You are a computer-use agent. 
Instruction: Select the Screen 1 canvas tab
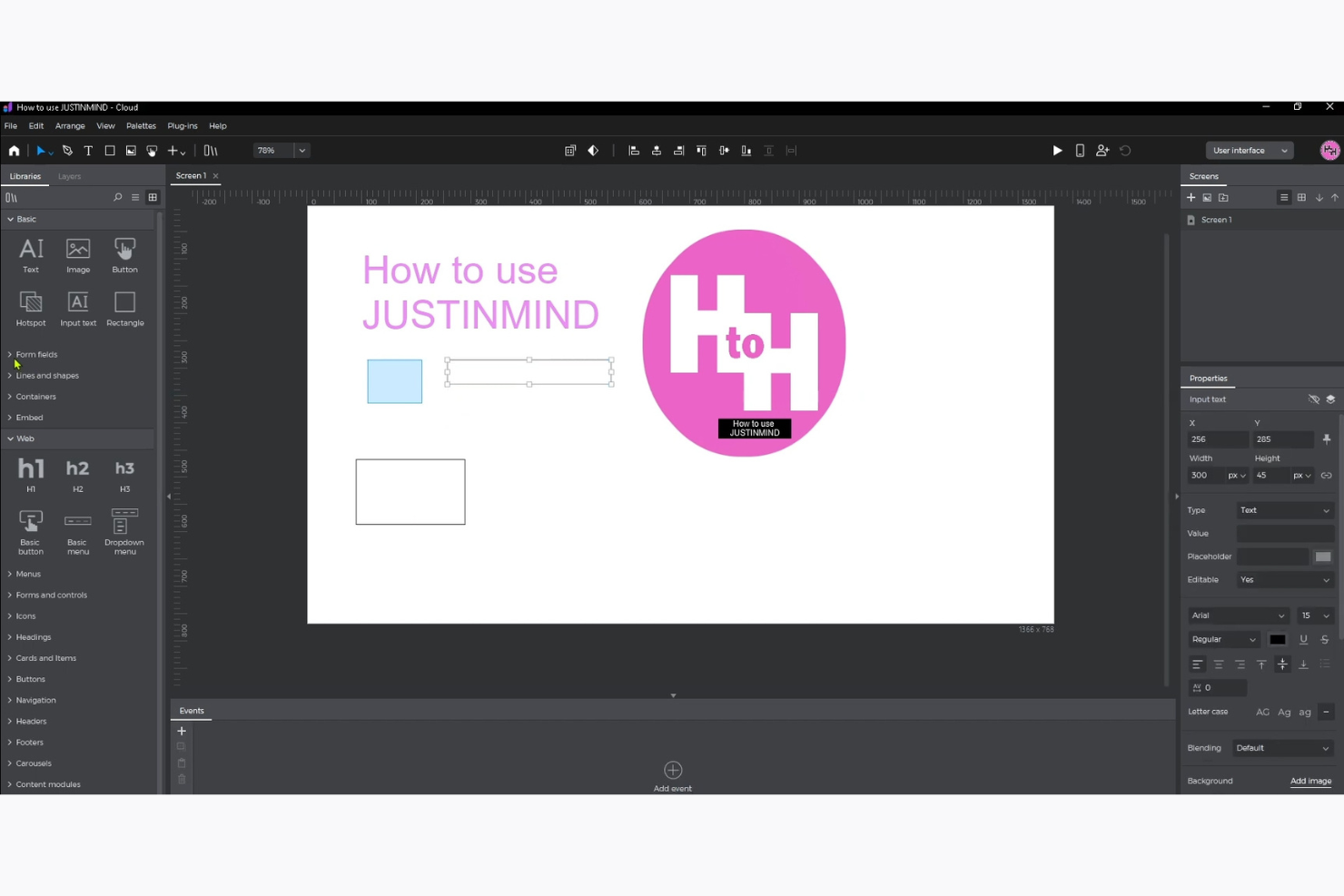pyautogui.click(x=191, y=176)
